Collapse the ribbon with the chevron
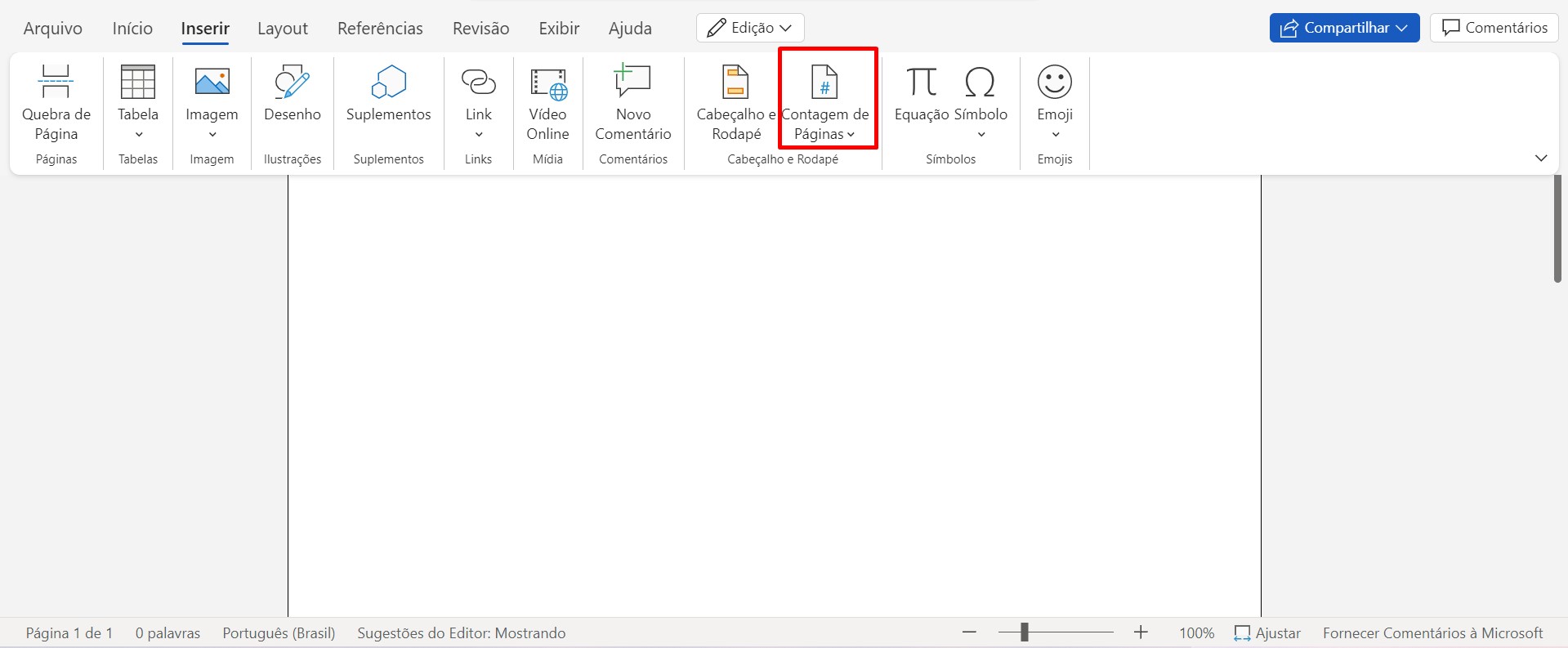Viewport: 1568px width, 648px height. [x=1541, y=159]
